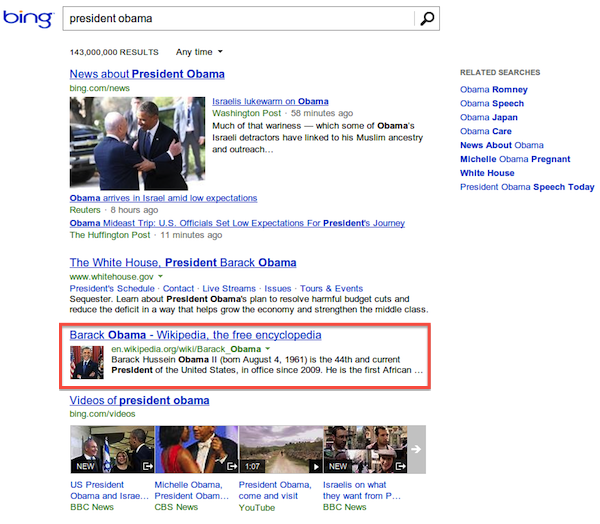Click the Bing logo

click(x=28, y=18)
